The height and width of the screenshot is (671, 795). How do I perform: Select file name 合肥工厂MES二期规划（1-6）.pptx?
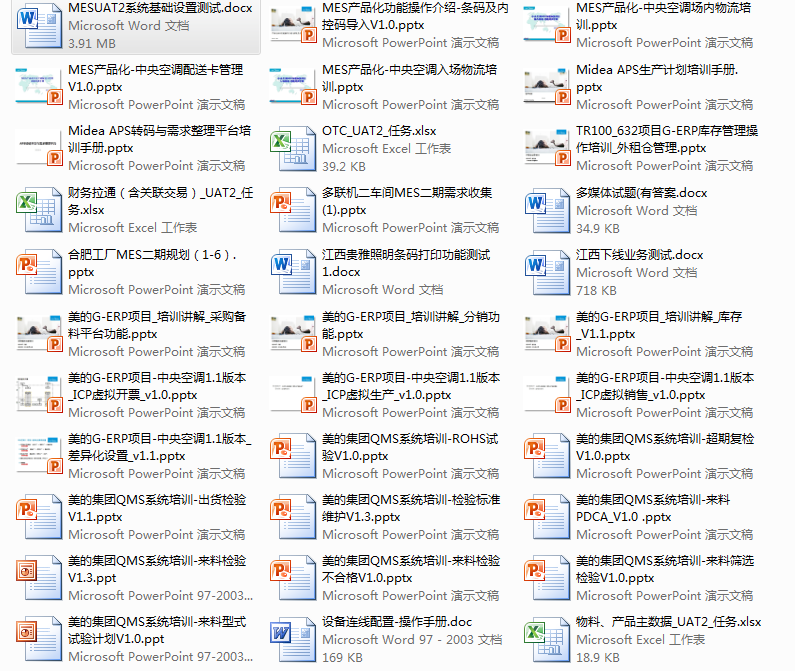coord(152,263)
